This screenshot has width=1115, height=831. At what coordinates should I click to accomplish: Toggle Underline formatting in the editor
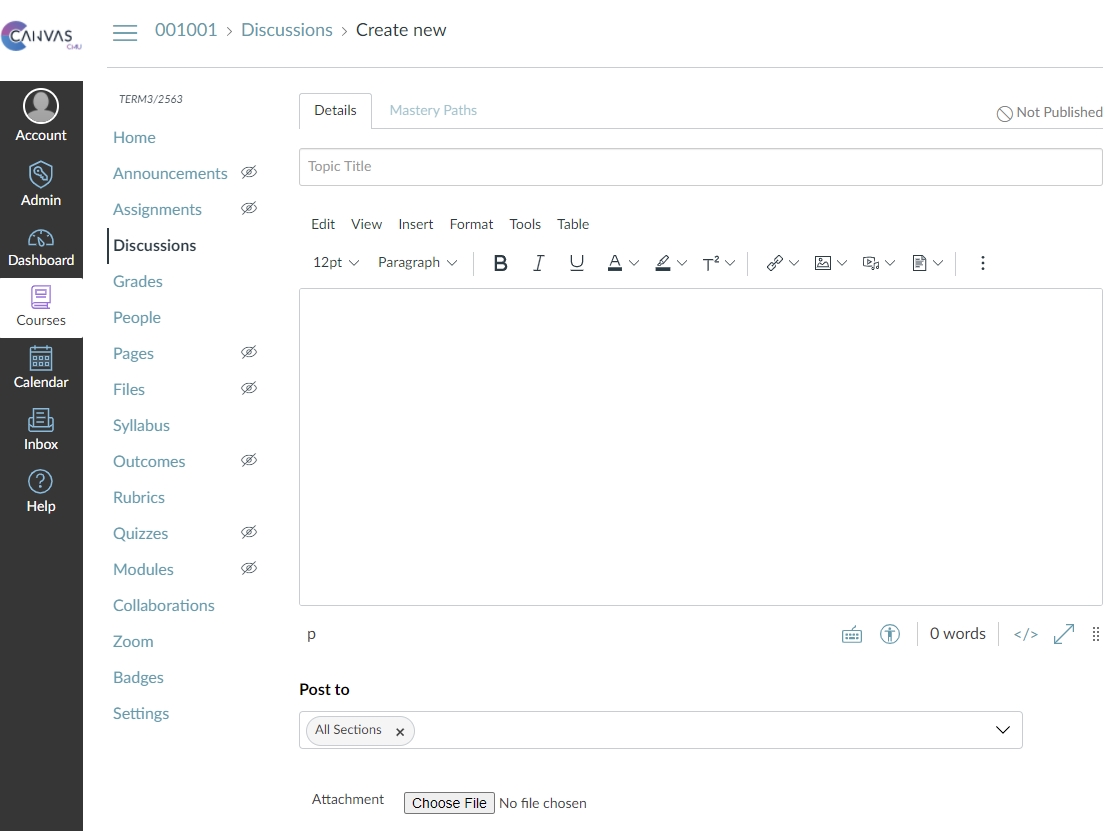click(x=577, y=263)
